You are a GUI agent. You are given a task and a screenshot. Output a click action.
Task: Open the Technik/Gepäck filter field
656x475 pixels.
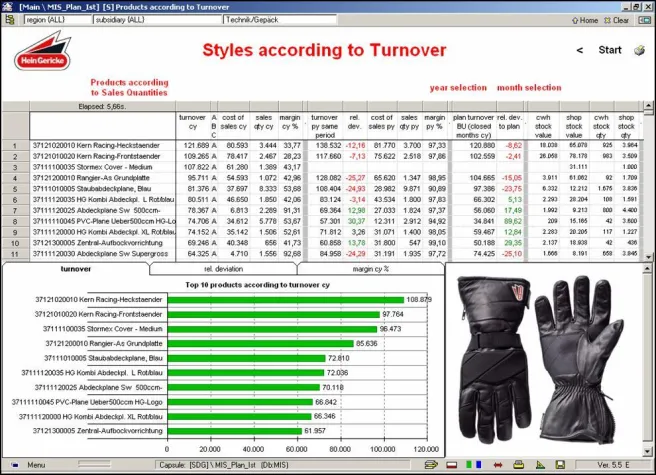coord(279,20)
